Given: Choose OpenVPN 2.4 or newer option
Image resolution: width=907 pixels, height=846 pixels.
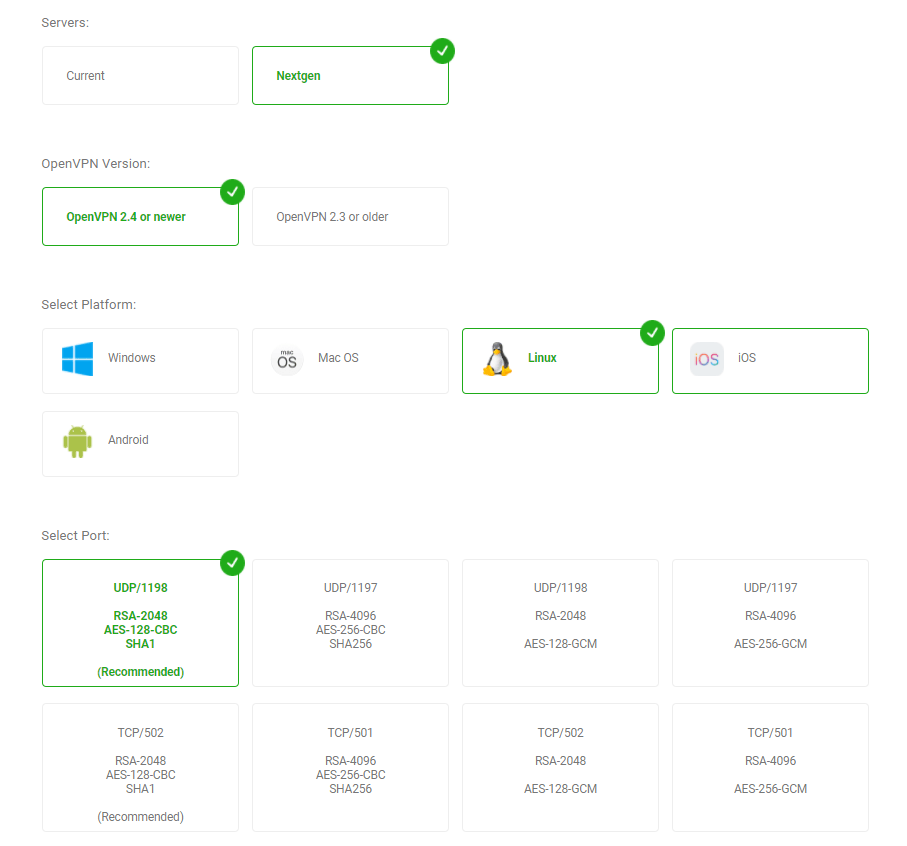Looking at the screenshot, I should 141,217.
